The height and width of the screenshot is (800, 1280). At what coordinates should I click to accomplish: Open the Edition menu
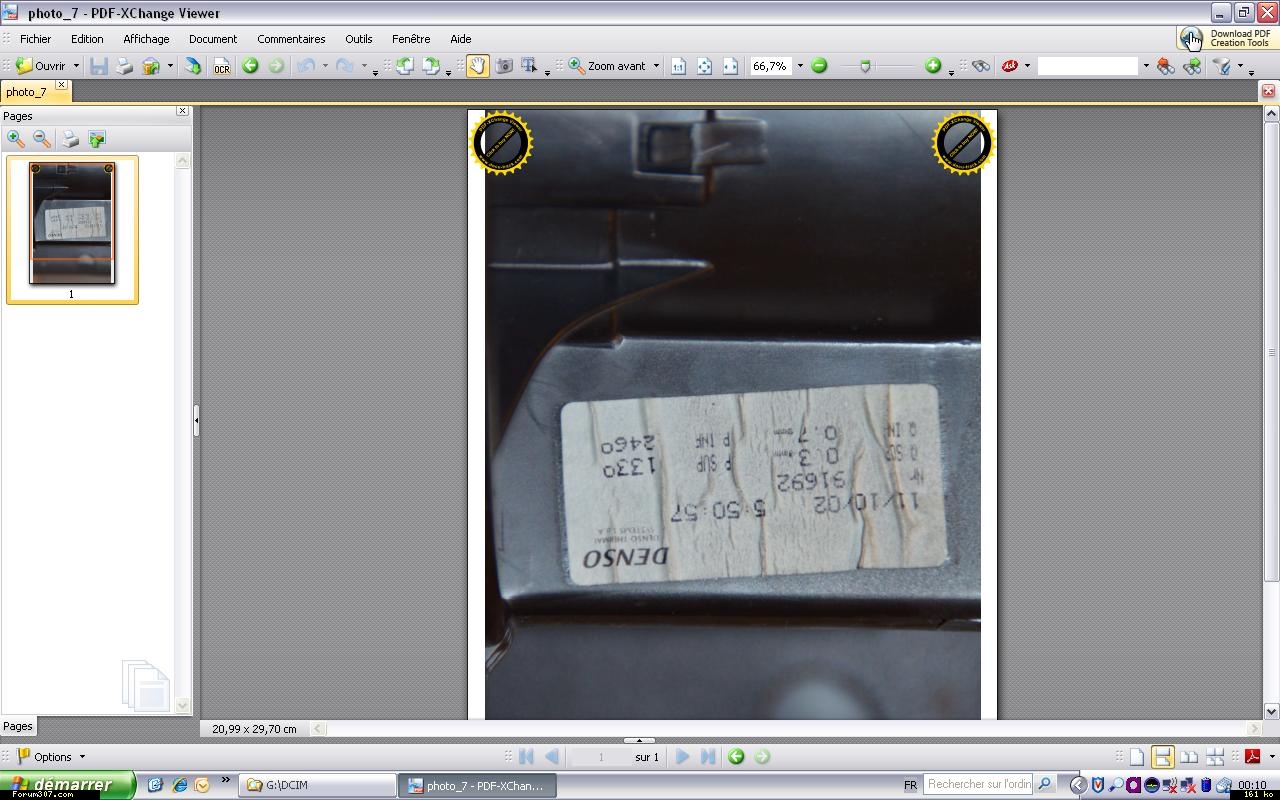(87, 39)
